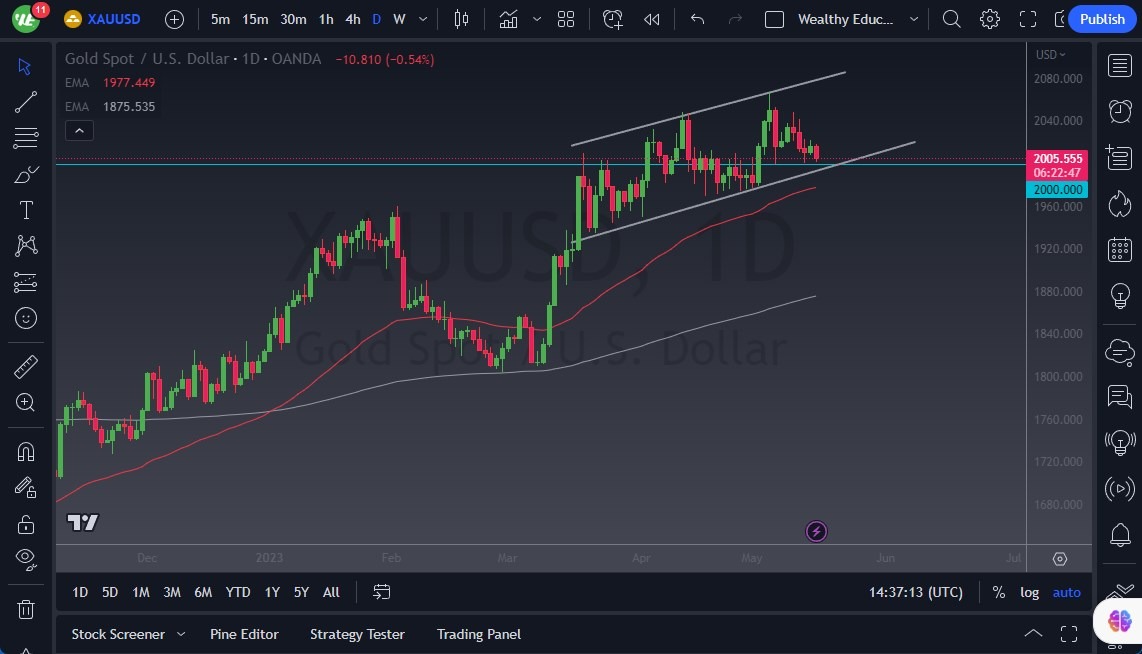Set chart range to 1M
Viewport: 1142px width, 654px height.
(141, 592)
